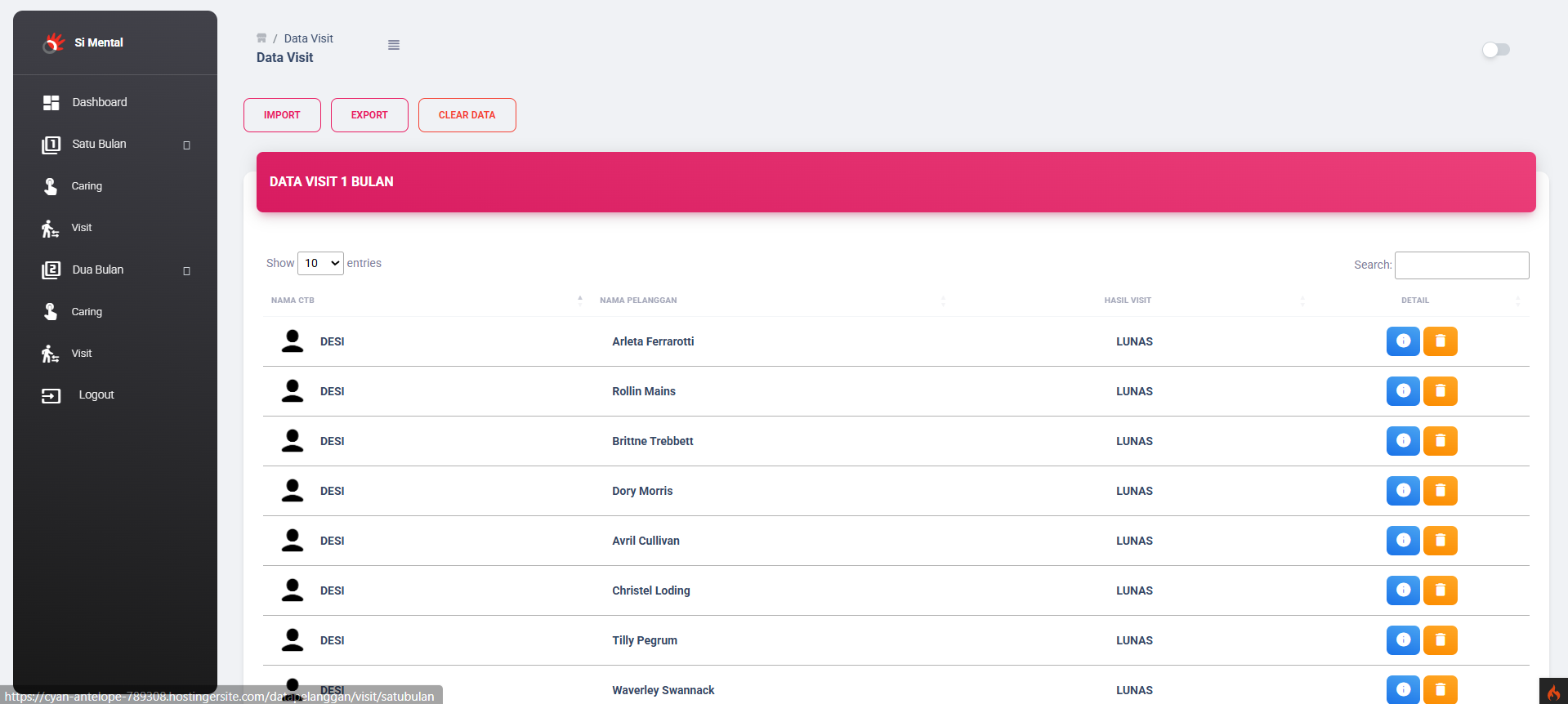Open detail info for Rollin Mains

(x=1403, y=391)
